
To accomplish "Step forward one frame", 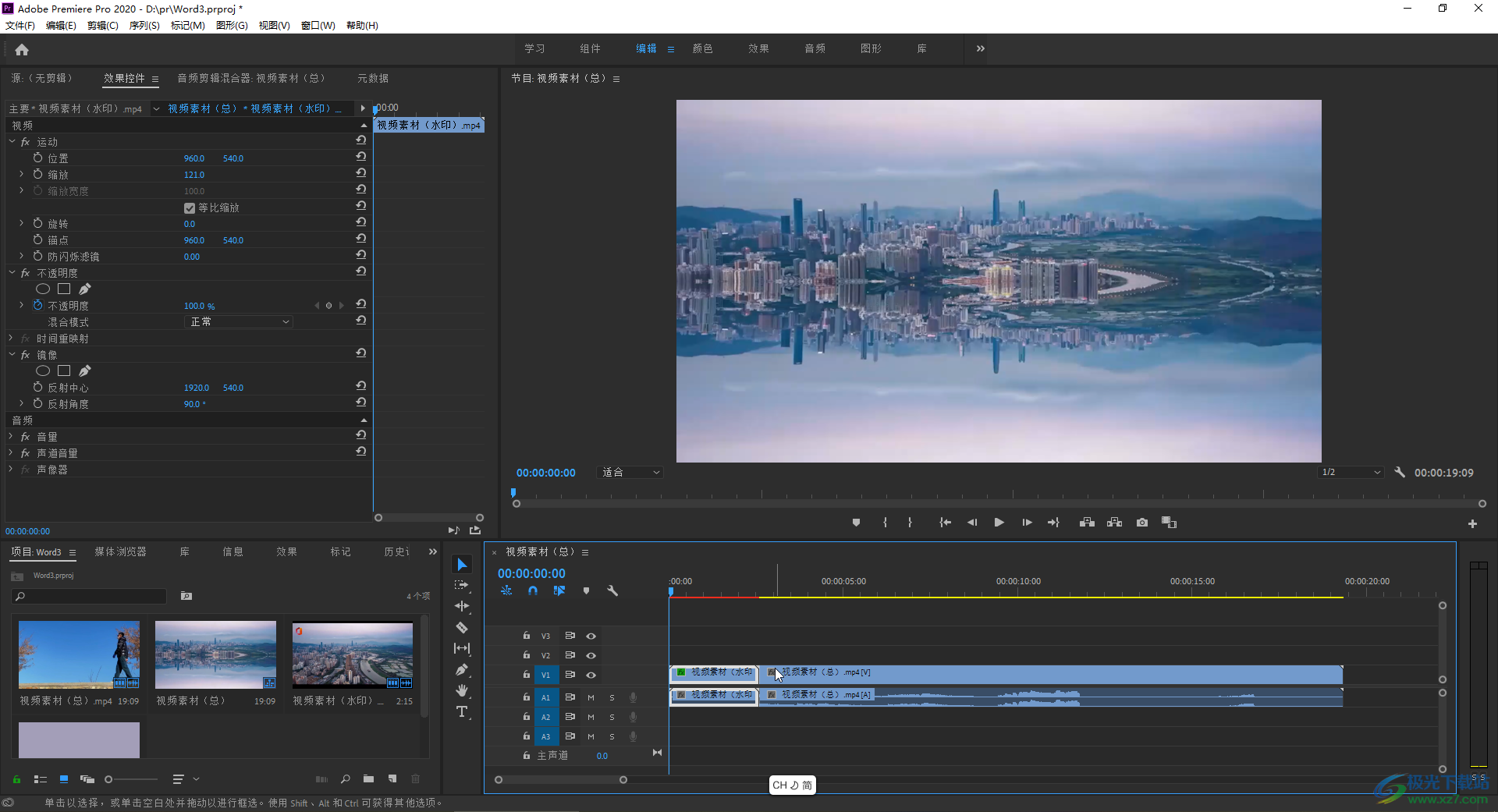I will coord(1027,523).
